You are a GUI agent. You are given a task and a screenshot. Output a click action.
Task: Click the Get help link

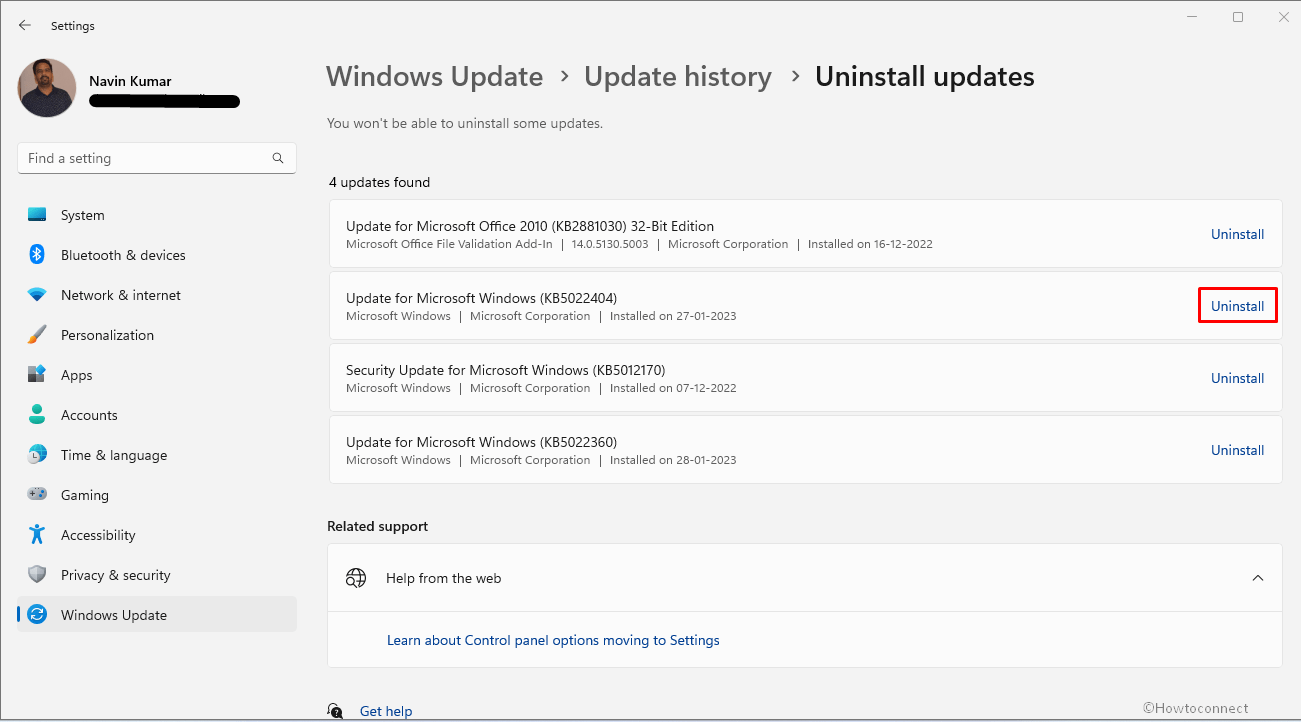(386, 711)
